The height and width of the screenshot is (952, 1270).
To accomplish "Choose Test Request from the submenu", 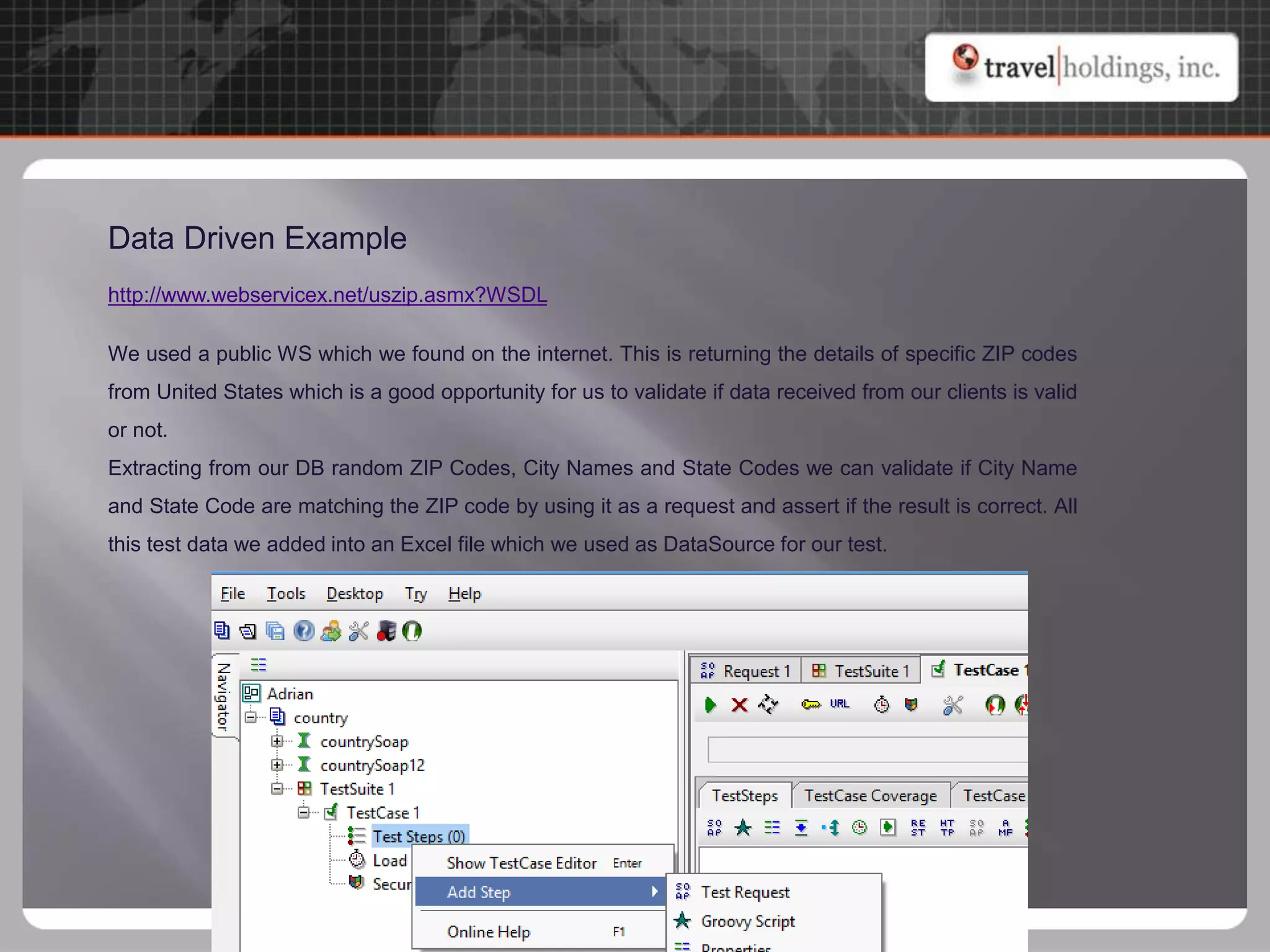I will [745, 892].
